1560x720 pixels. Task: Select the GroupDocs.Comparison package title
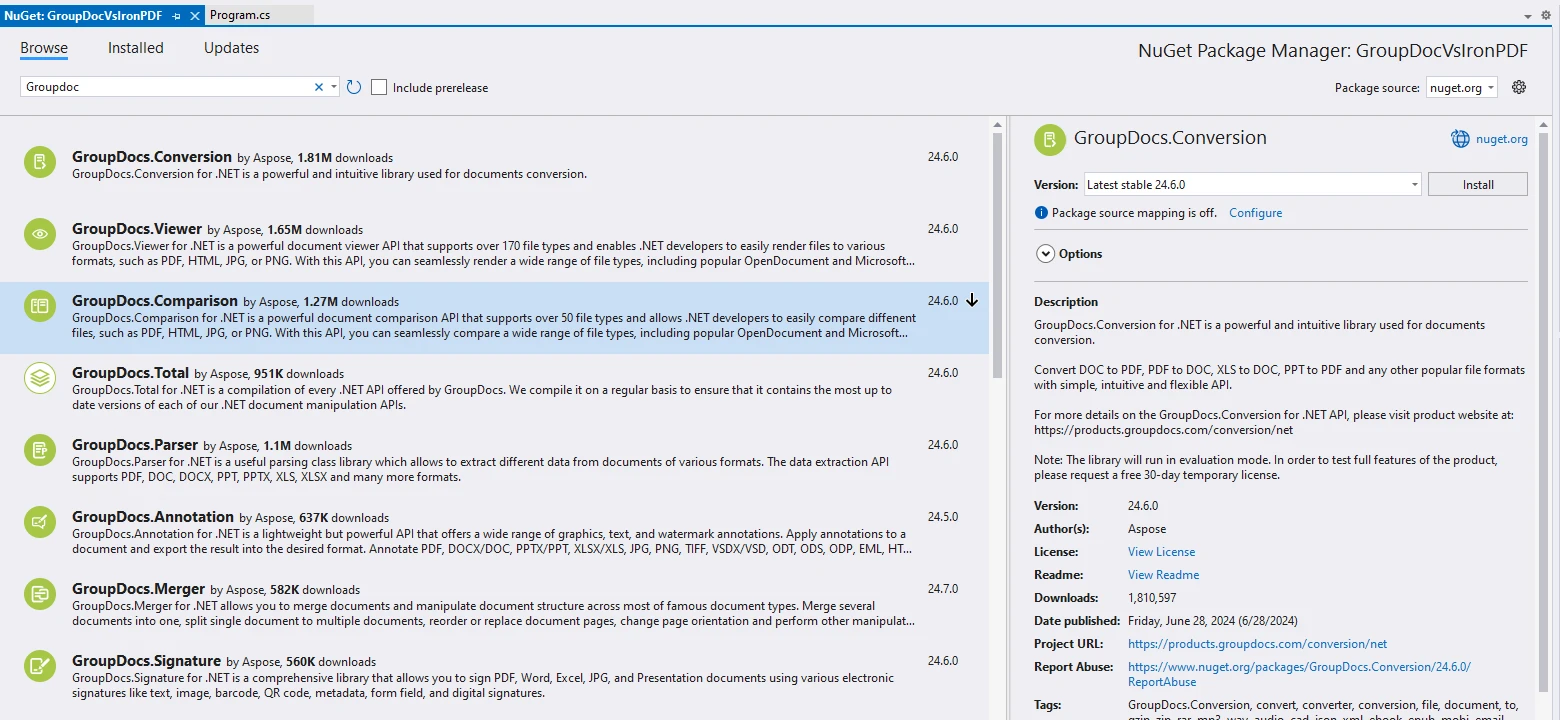[155, 301]
